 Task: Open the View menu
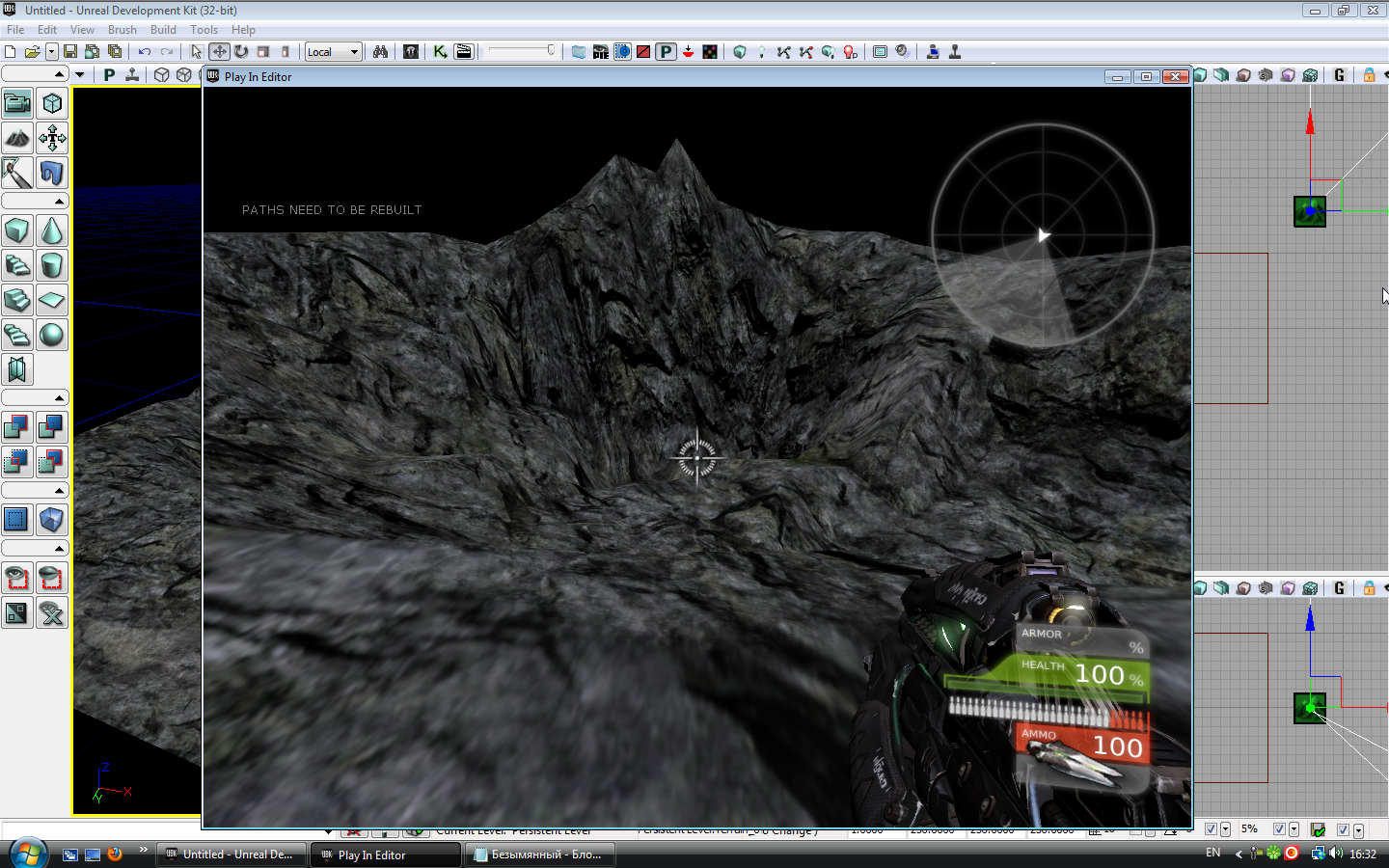82,30
